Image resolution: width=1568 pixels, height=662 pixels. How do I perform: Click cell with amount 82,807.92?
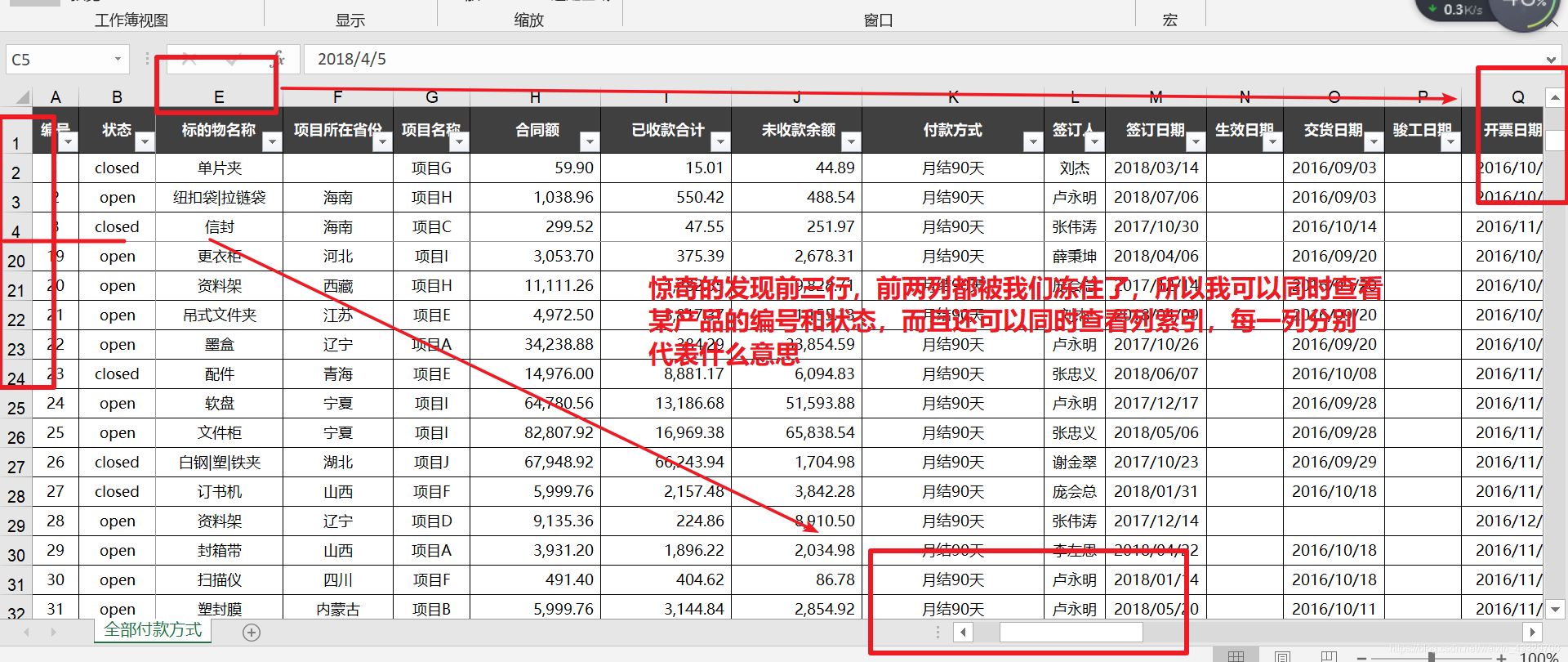point(535,432)
